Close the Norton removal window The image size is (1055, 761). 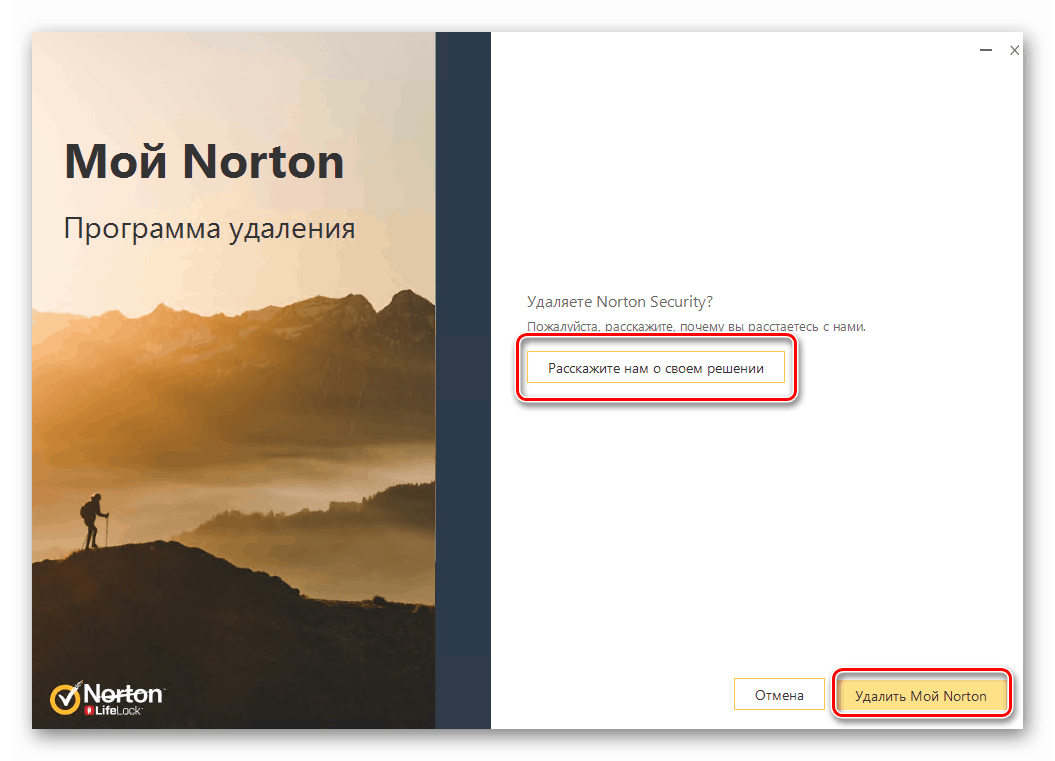pos(1015,50)
